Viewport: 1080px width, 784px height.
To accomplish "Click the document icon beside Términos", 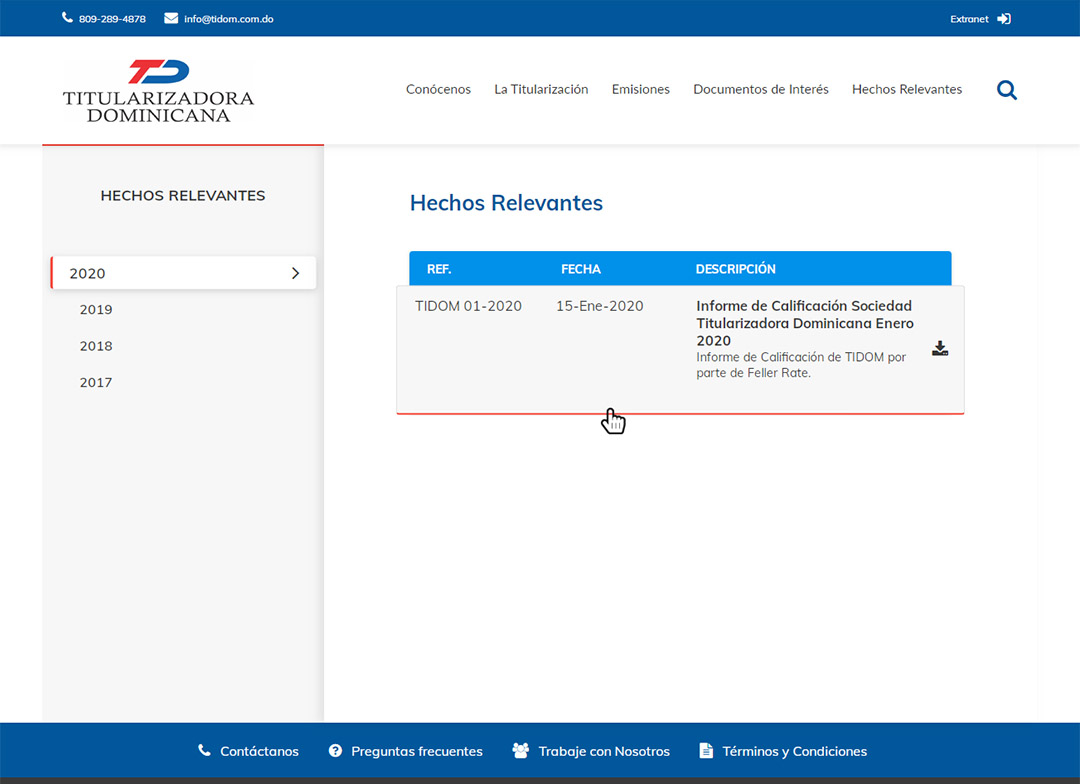I will tap(706, 751).
